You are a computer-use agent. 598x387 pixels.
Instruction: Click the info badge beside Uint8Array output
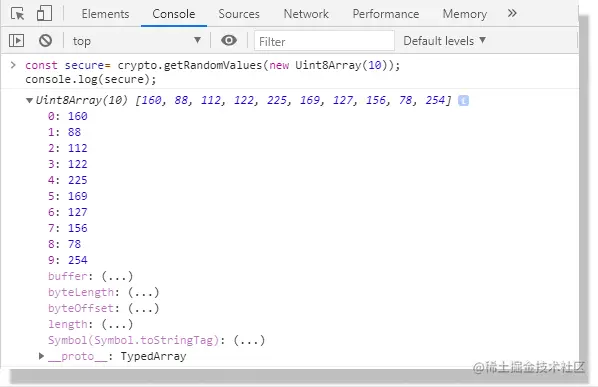(x=463, y=101)
